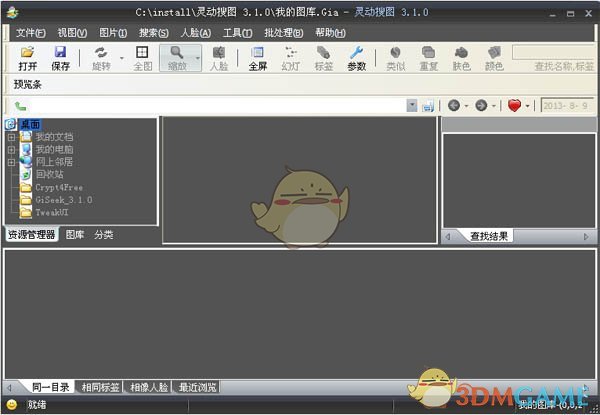Open the 工具(T) menu
Image resolution: width=600 pixels, height=415 pixels.
(x=238, y=33)
